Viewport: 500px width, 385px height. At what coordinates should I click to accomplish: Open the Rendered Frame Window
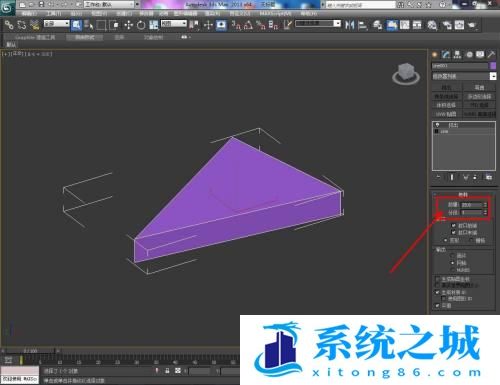click(x=459, y=25)
